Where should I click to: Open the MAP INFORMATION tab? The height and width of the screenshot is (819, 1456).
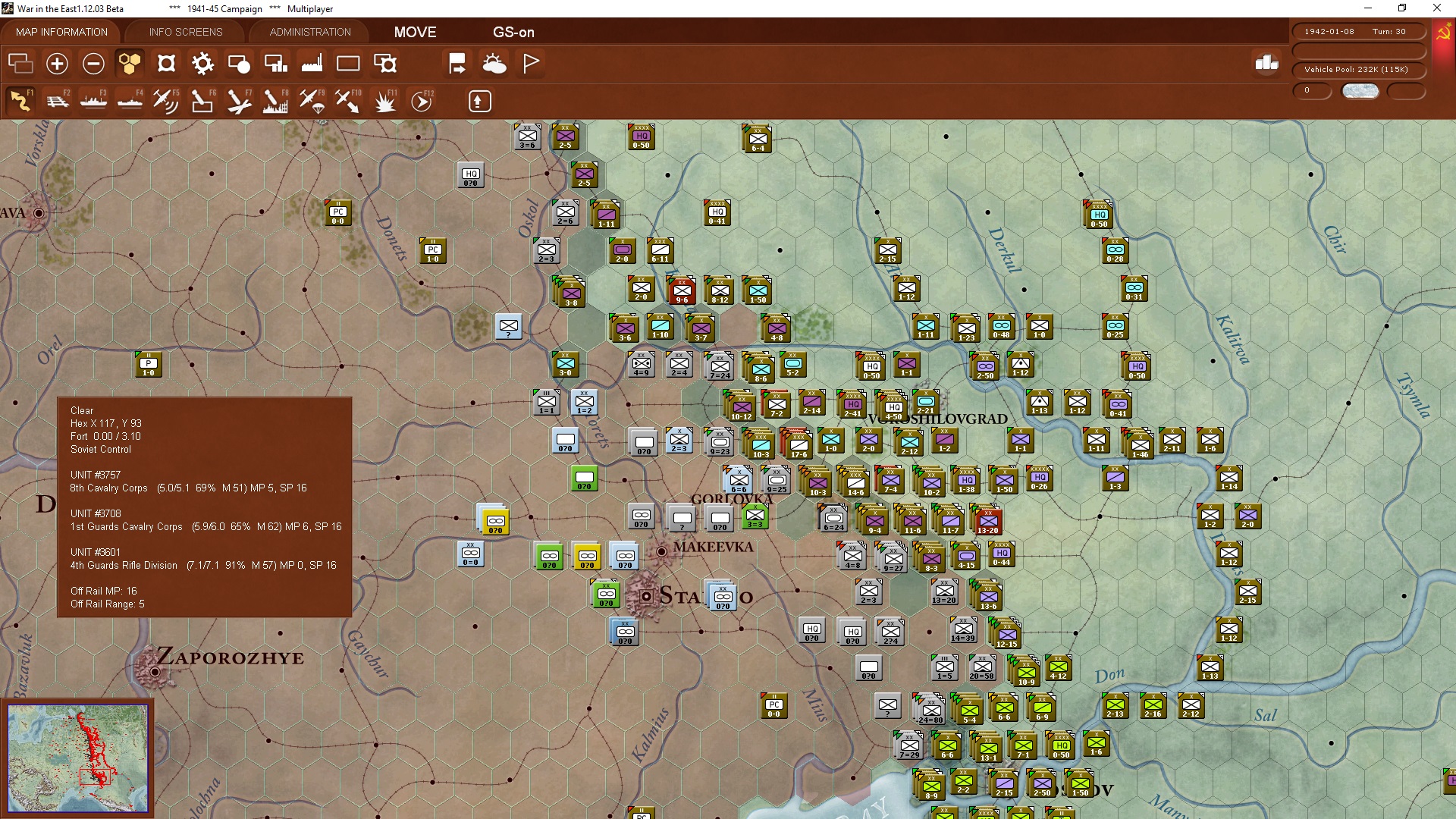61,32
